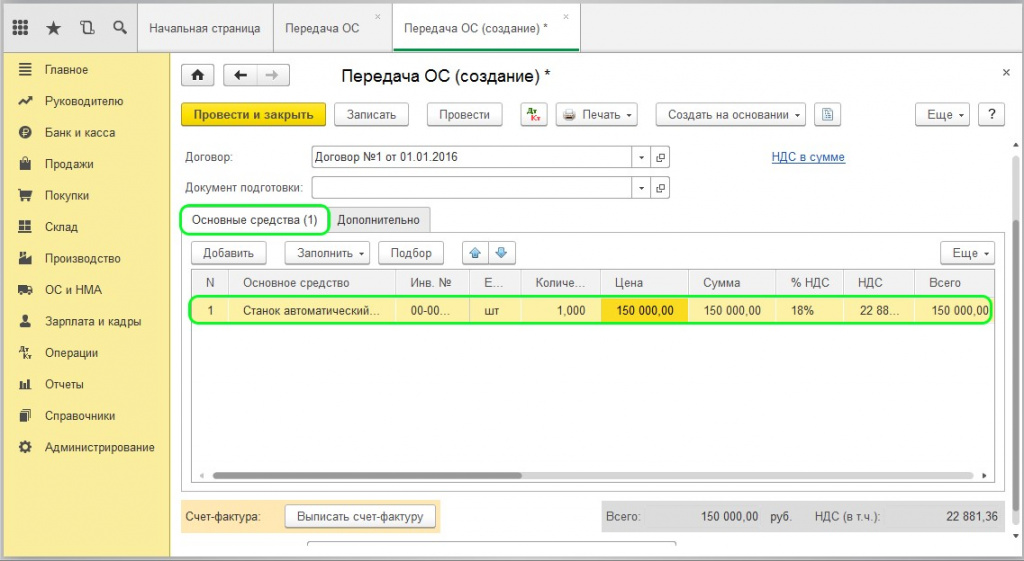The image size is (1024, 561).
Task: Open the Favorites star icon
Action: 54,27
